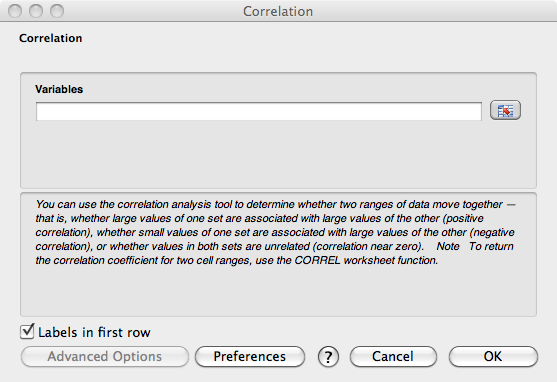
Task: Click empty space in the Variables group box
Action: tap(278, 155)
